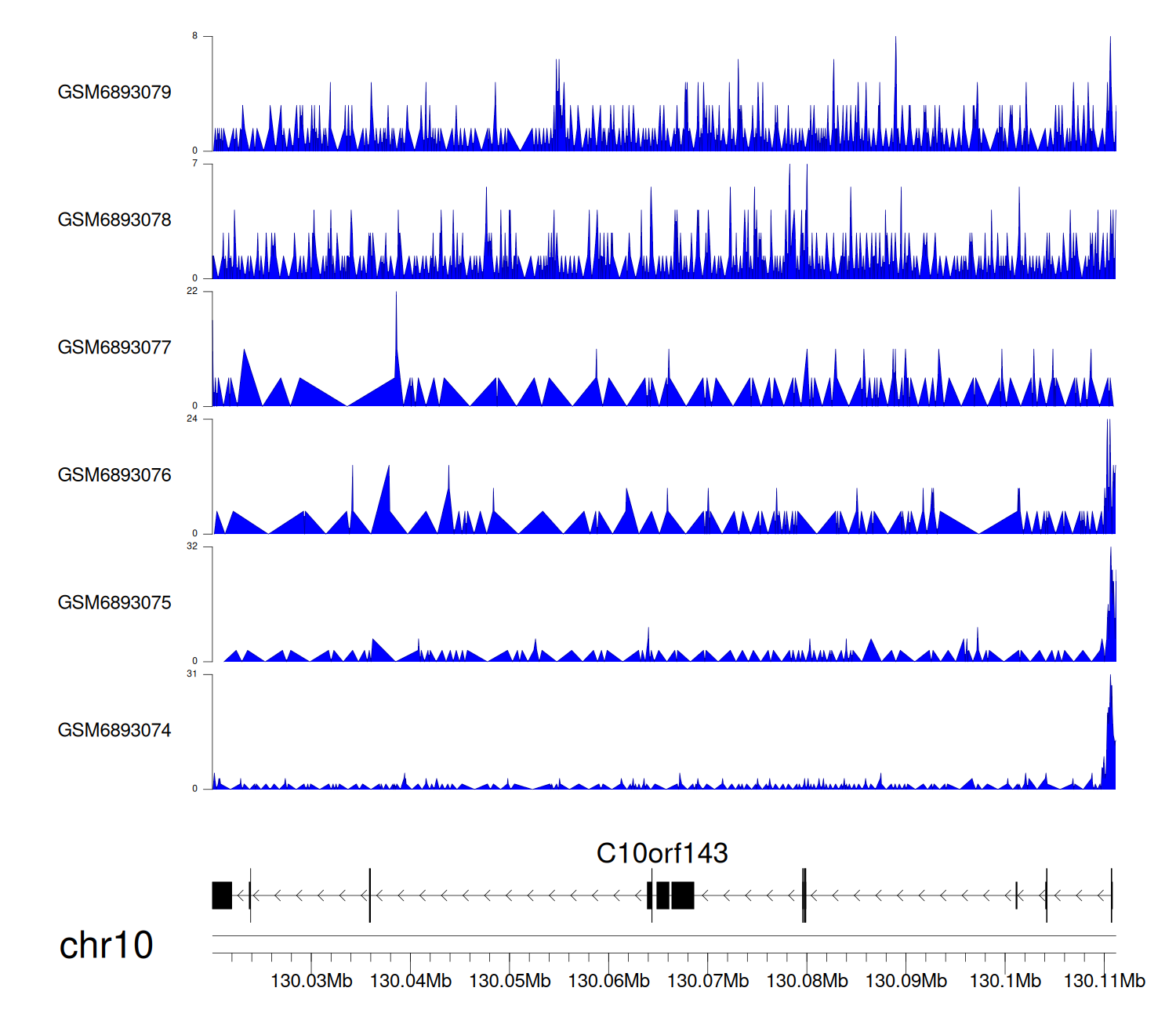The width and height of the screenshot is (1176, 1035).
Task: Select track label GSM6893076
Action: (x=114, y=475)
